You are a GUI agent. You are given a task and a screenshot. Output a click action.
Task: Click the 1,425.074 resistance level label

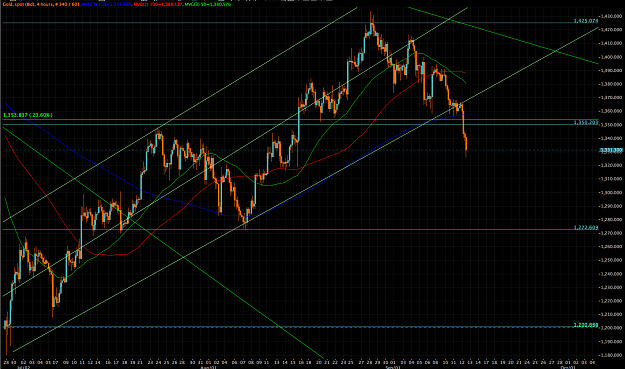tap(586, 21)
